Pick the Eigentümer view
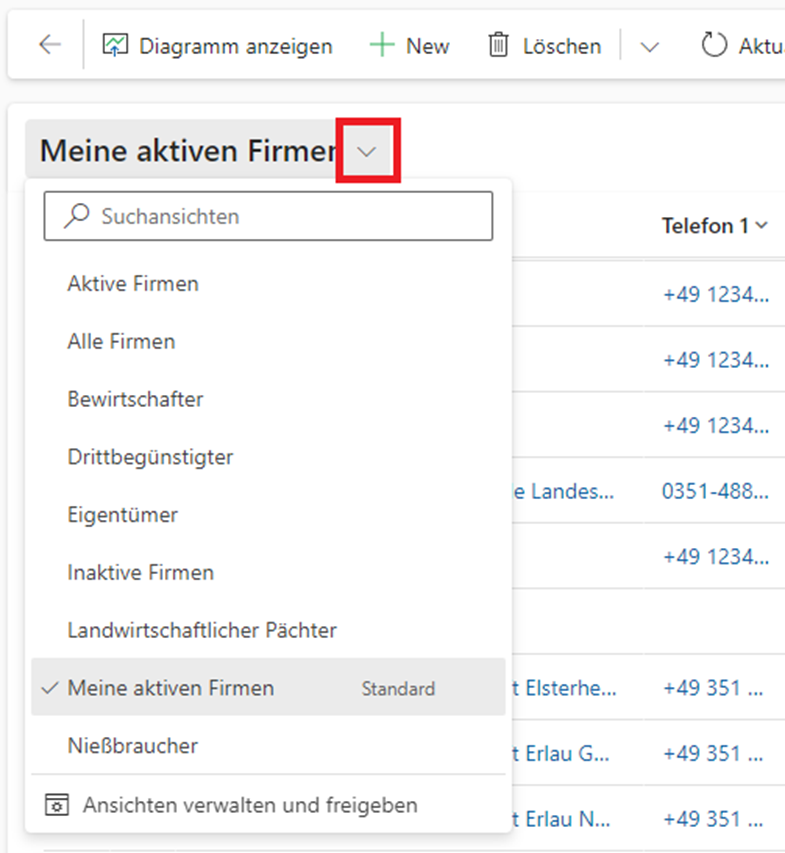 click(122, 516)
